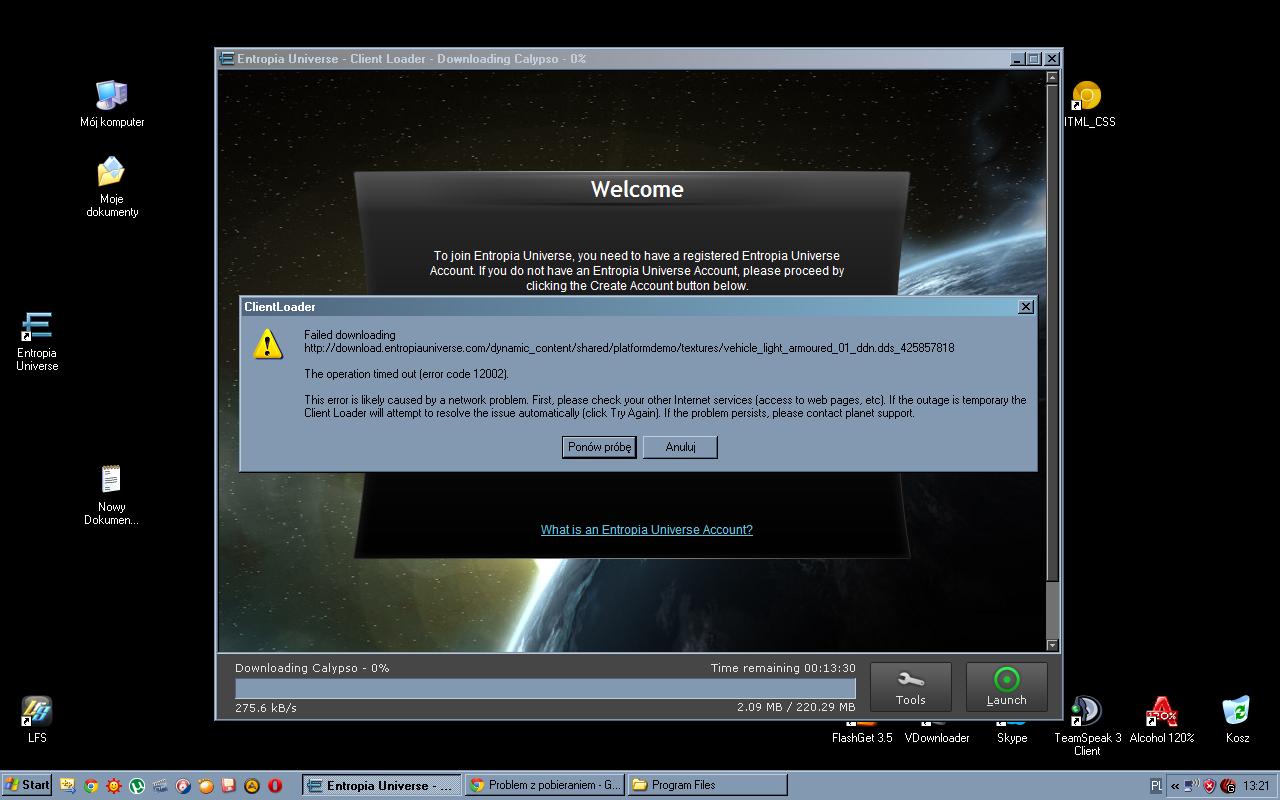Switch to Problem z pobieraniem Chrome window
This screenshot has width=1280, height=800.
pyautogui.click(x=545, y=785)
